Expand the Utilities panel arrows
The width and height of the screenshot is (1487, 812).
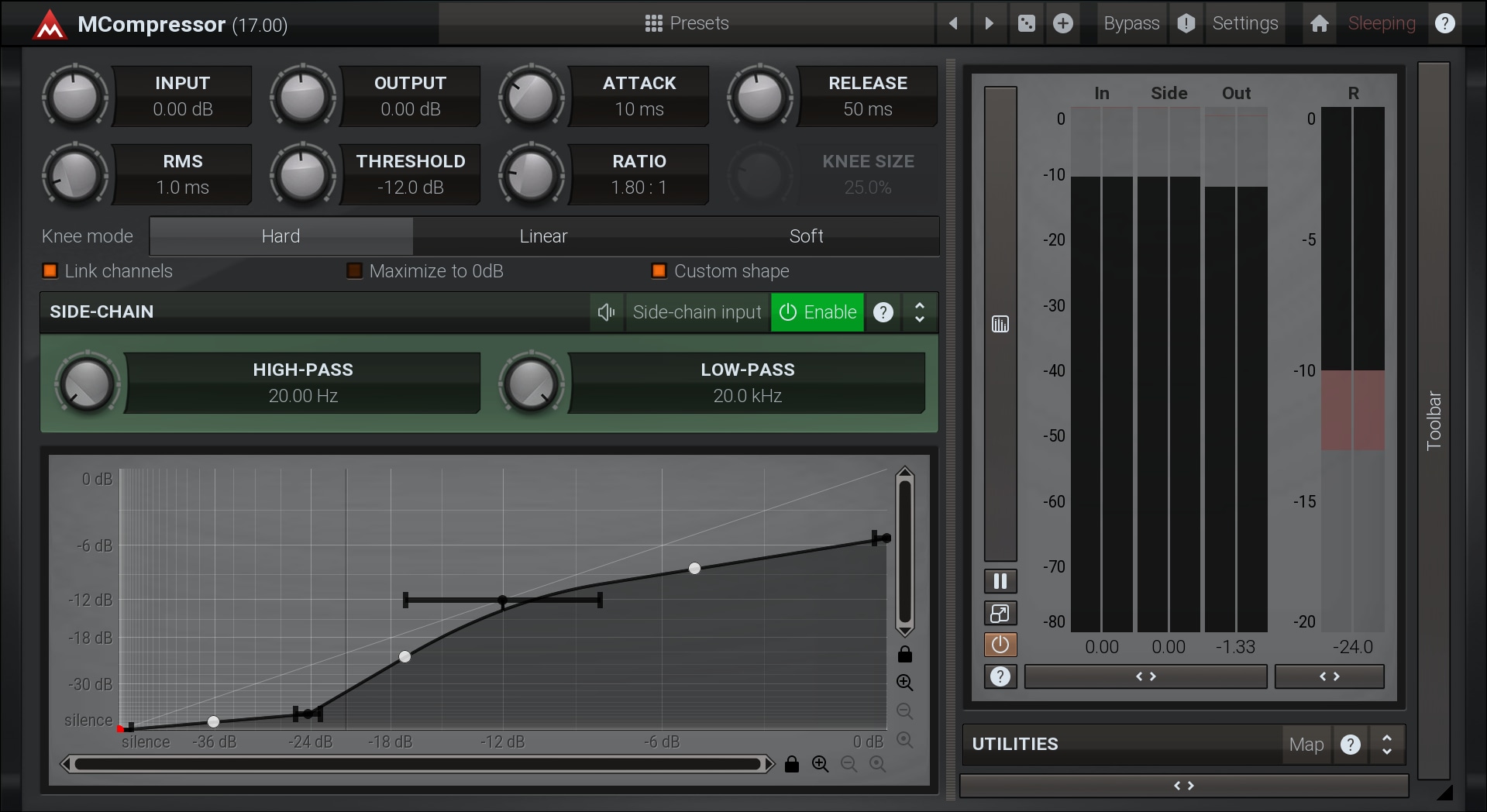point(1386,745)
